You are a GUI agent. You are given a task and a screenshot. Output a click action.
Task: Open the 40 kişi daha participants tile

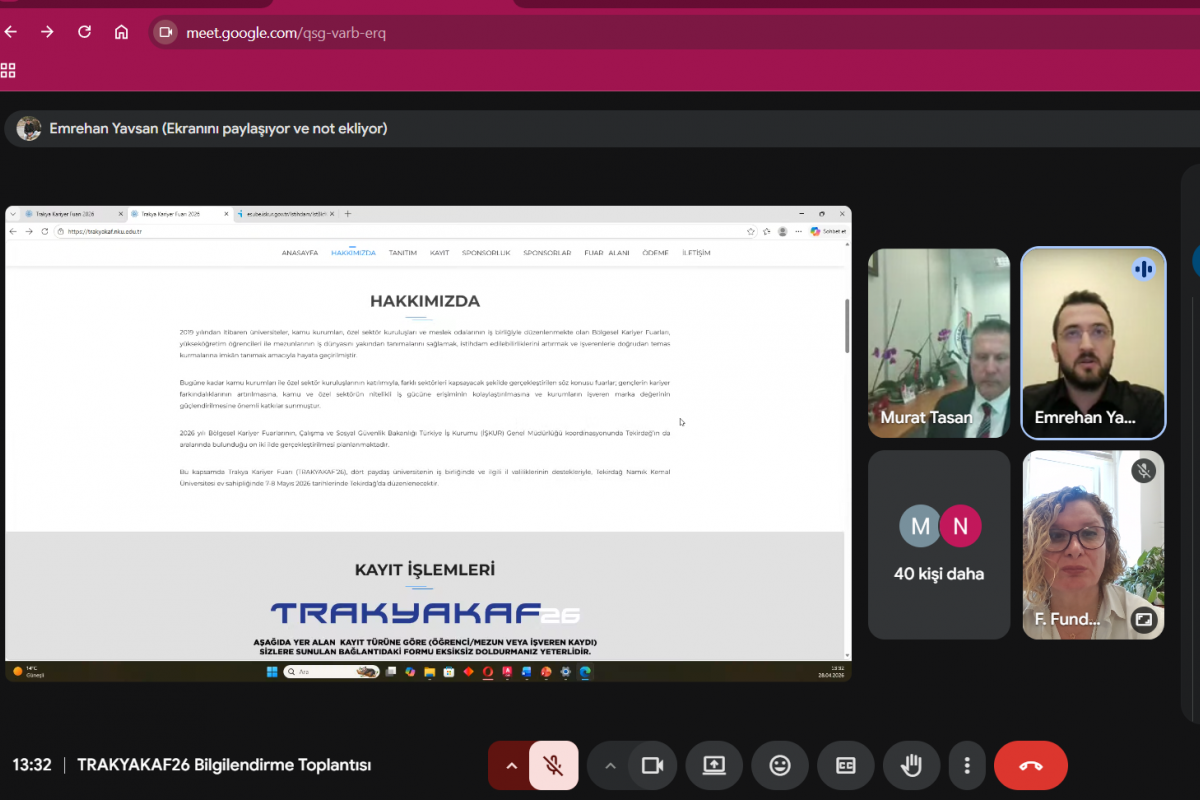point(939,544)
